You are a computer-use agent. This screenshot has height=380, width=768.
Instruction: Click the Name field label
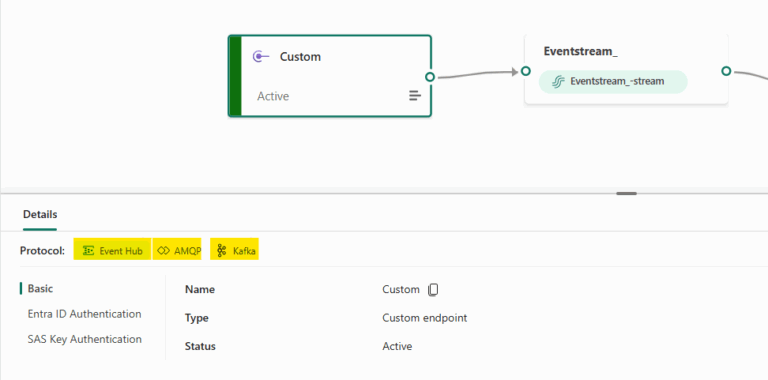pos(200,289)
